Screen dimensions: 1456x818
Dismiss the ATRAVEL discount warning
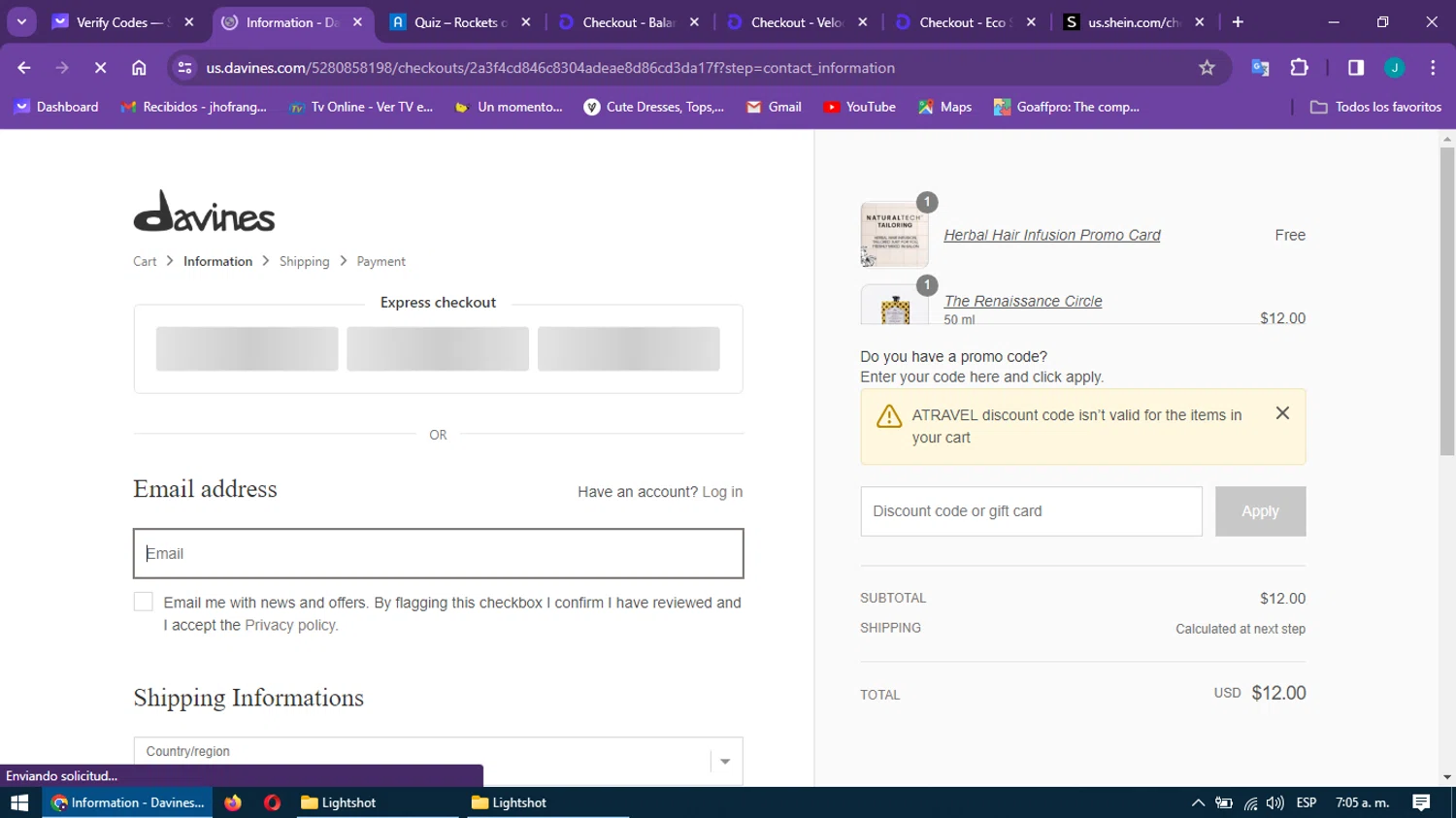(1282, 413)
